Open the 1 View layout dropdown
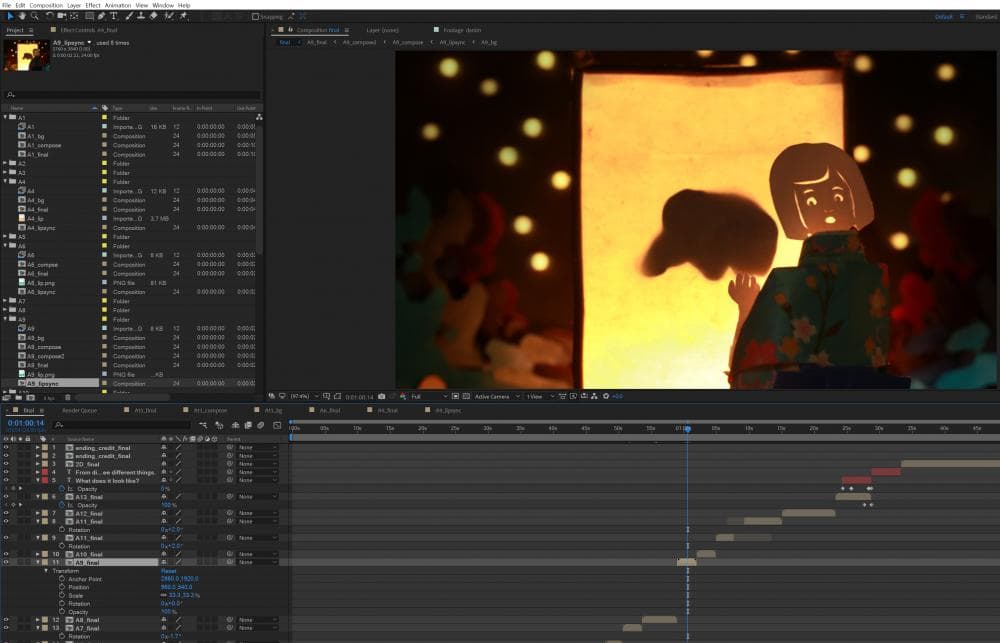 (x=540, y=397)
